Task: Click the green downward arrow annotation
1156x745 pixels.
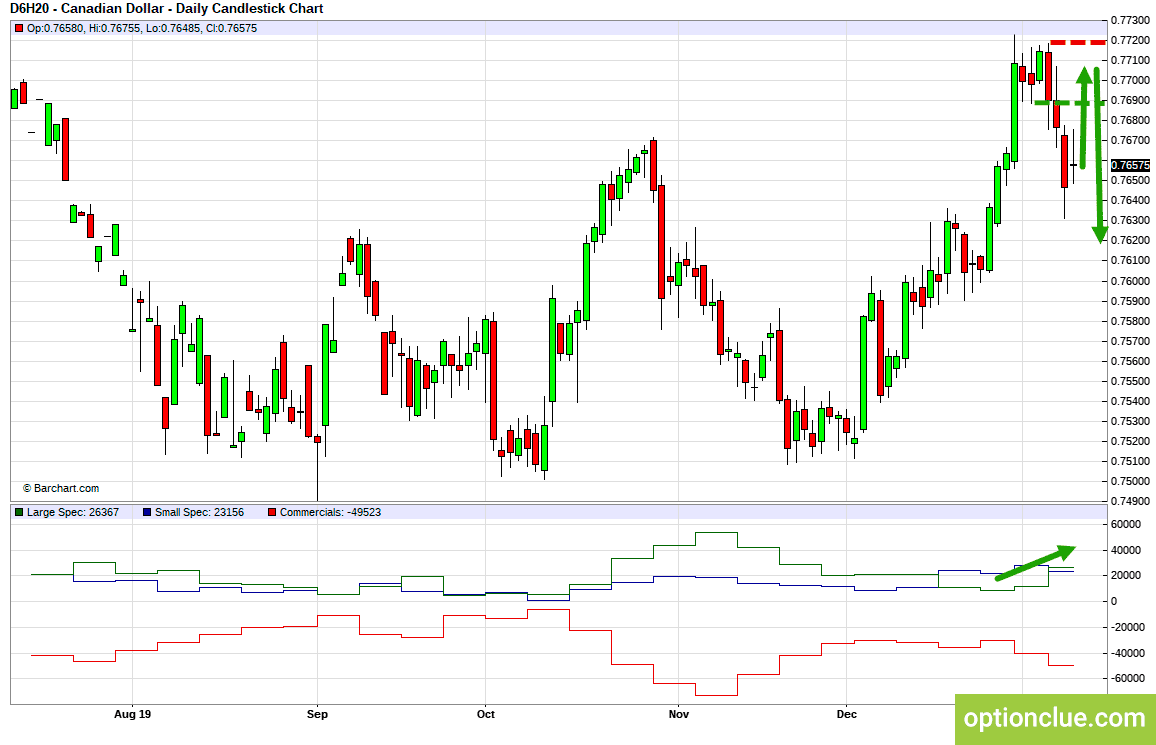Action: pos(1098,155)
